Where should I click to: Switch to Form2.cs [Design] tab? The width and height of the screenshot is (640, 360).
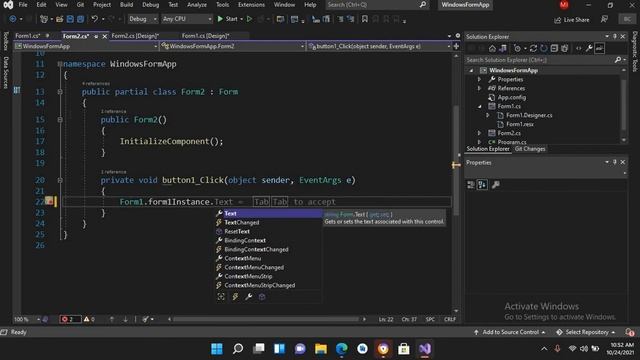136,36
